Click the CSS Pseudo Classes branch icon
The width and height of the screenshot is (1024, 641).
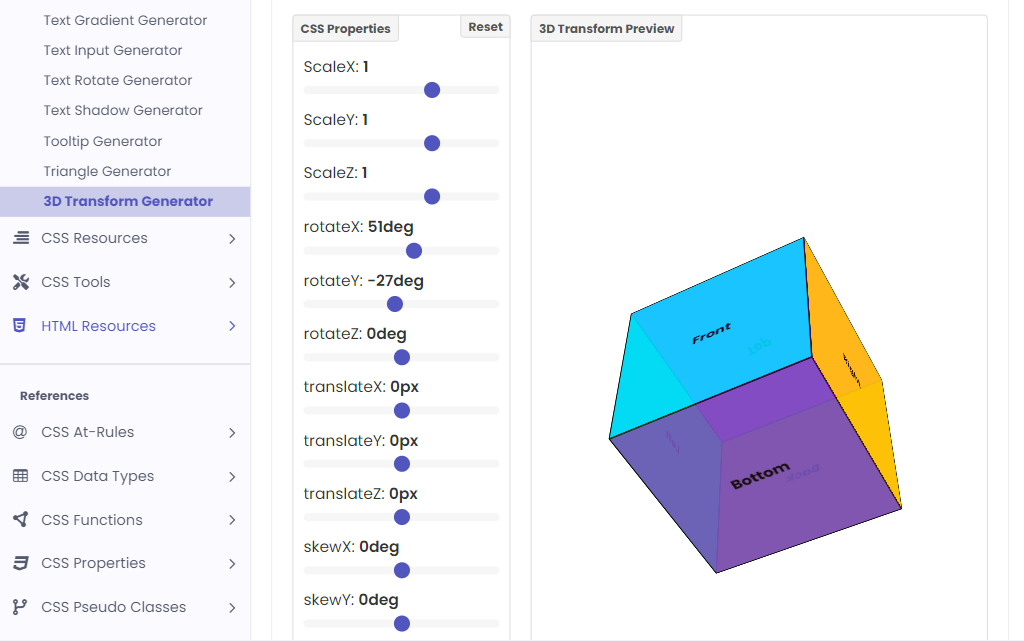point(20,607)
